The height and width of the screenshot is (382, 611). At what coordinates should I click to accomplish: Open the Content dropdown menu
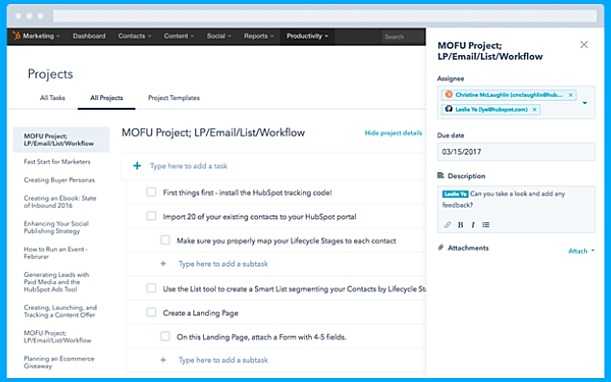pos(179,36)
